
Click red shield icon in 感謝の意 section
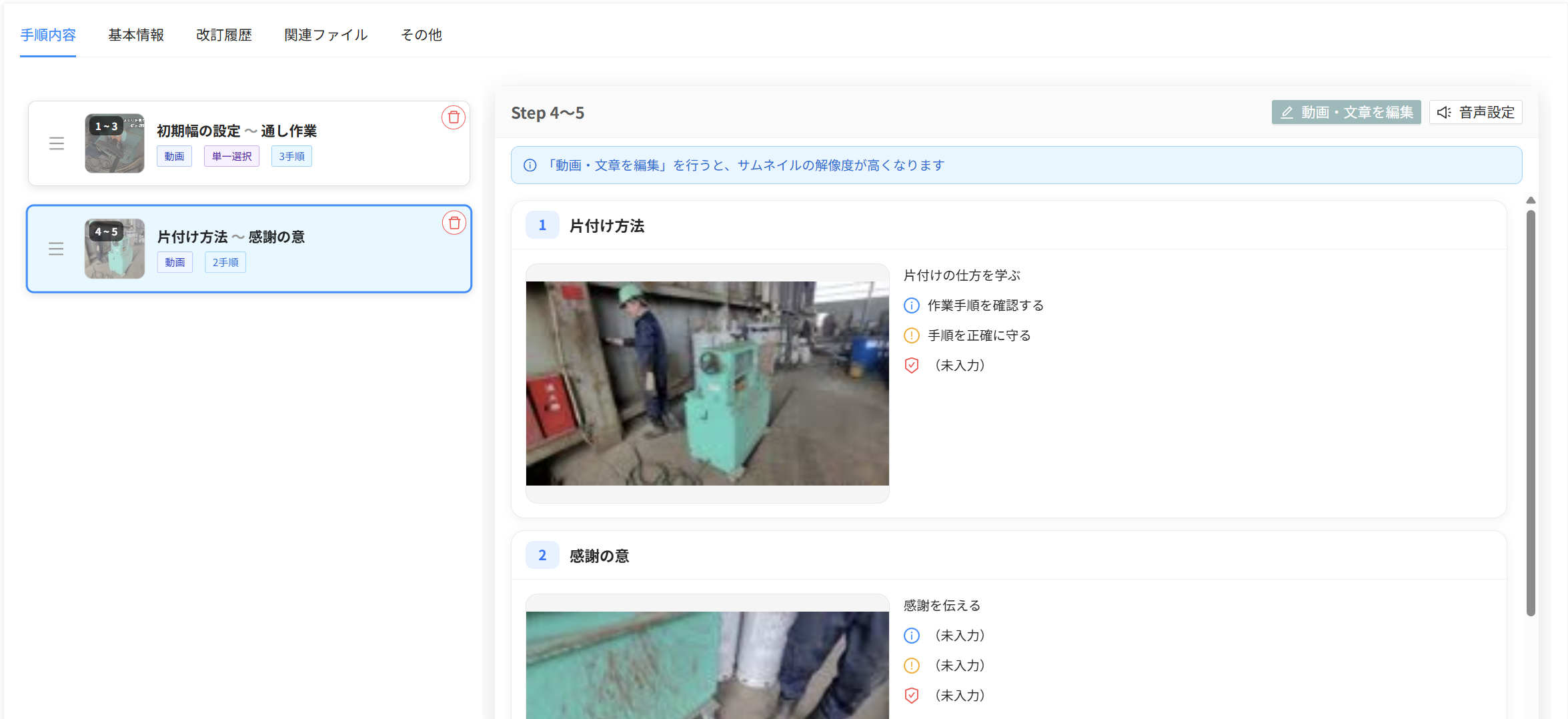pyautogui.click(x=911, y=696)
